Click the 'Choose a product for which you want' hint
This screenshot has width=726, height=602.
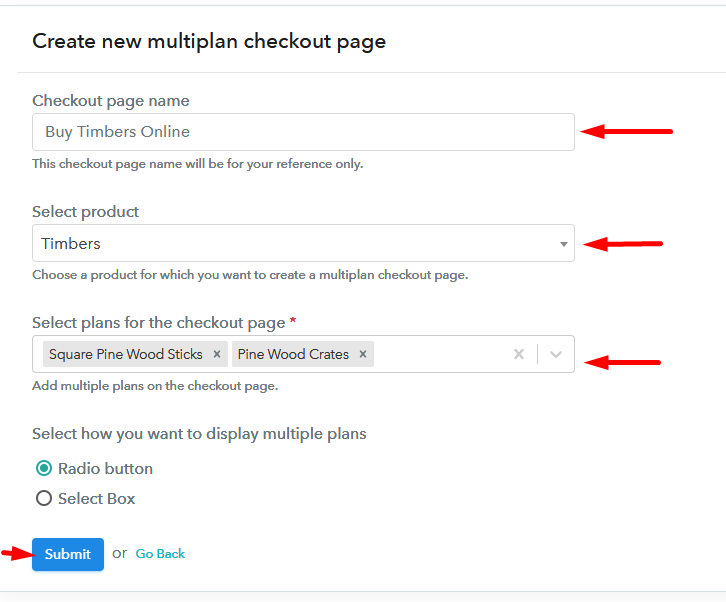pos(250,275)
